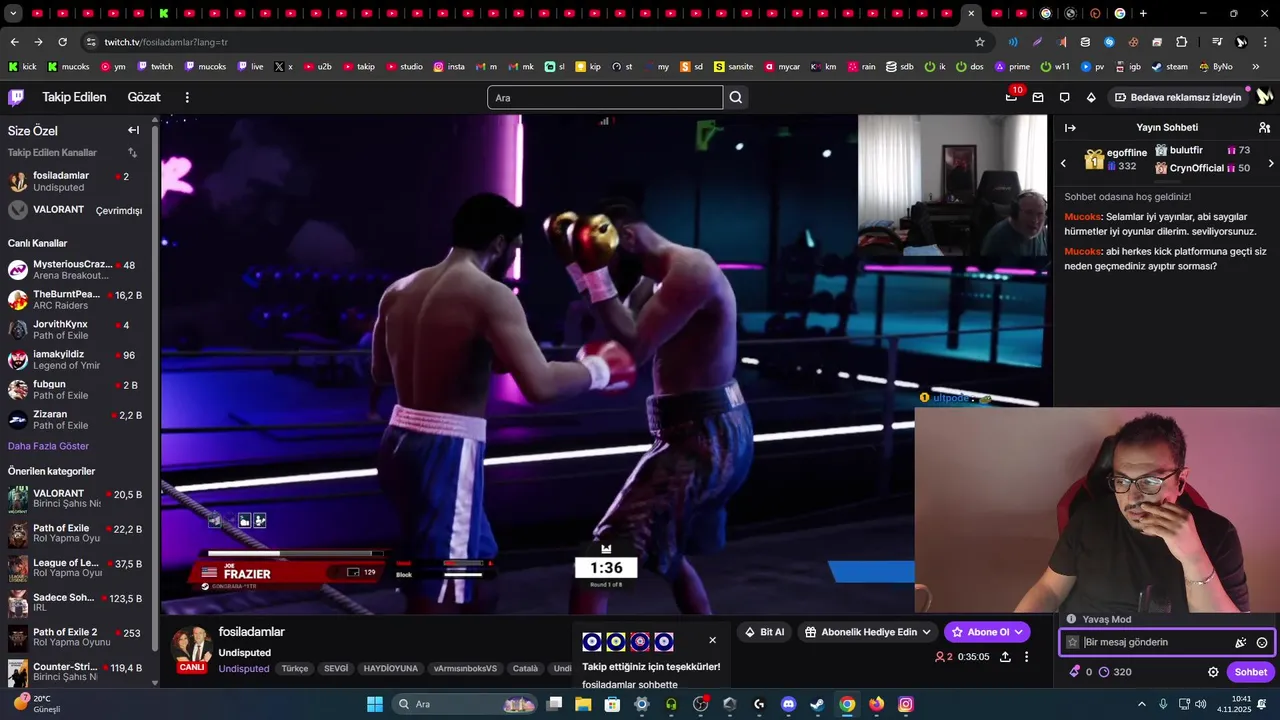Image resolution: width=1280 pixels, height=720 pixels.
Task: Open iamakyildiz live channel
Action: pos(78,360)
